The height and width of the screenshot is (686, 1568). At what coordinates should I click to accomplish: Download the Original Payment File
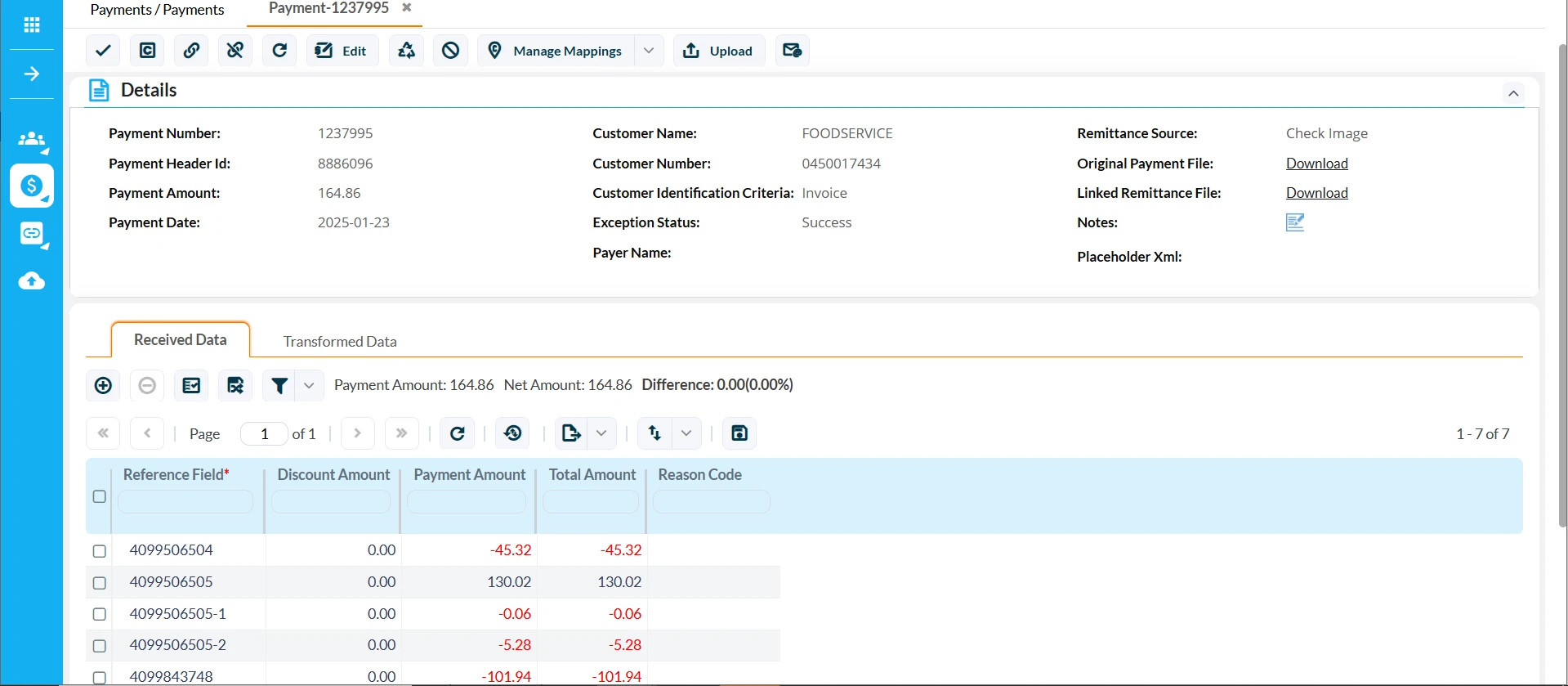pos(1316,164)
